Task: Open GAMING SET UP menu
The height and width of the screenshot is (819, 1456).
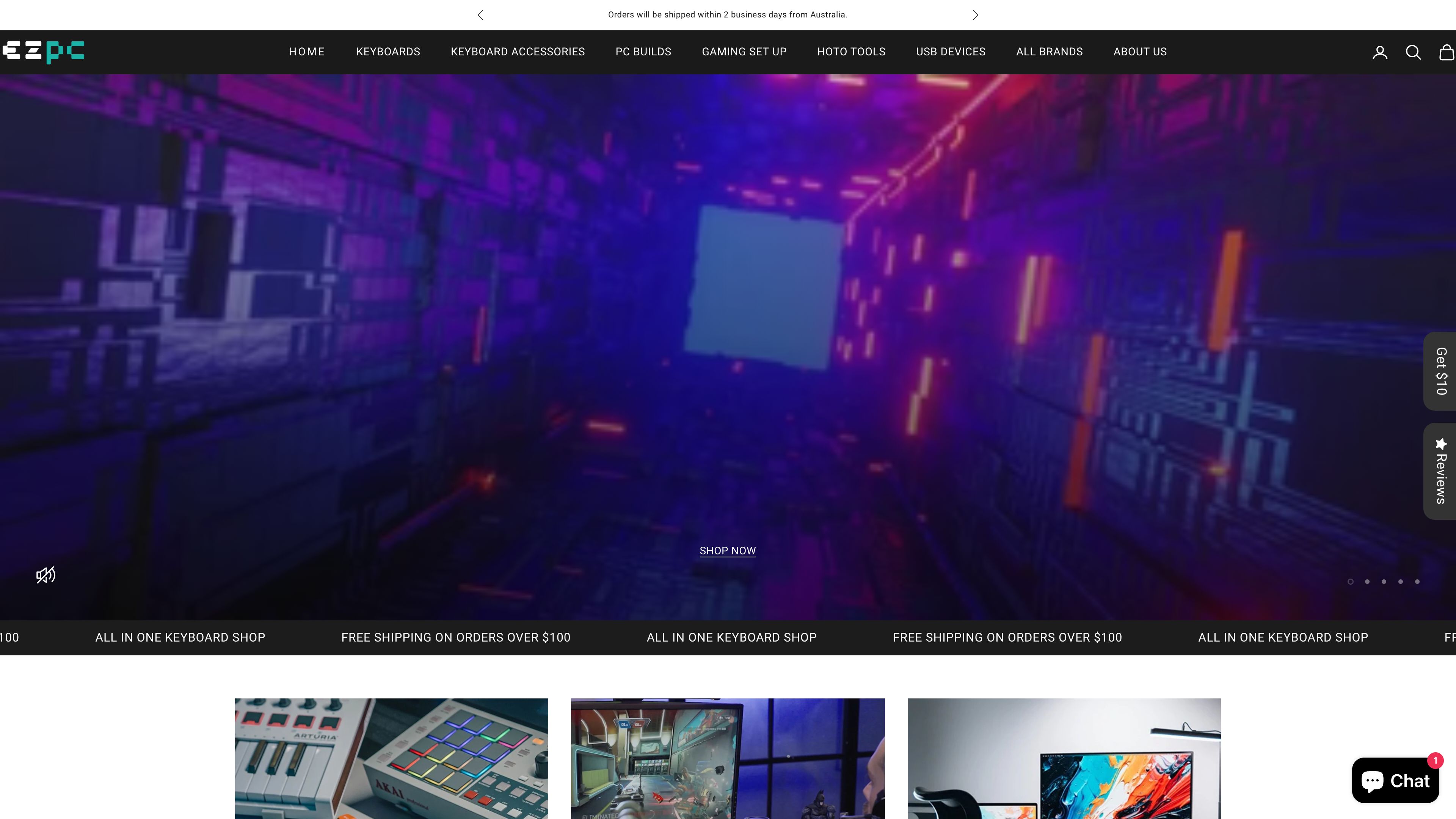Action: (x=744, y=52)
